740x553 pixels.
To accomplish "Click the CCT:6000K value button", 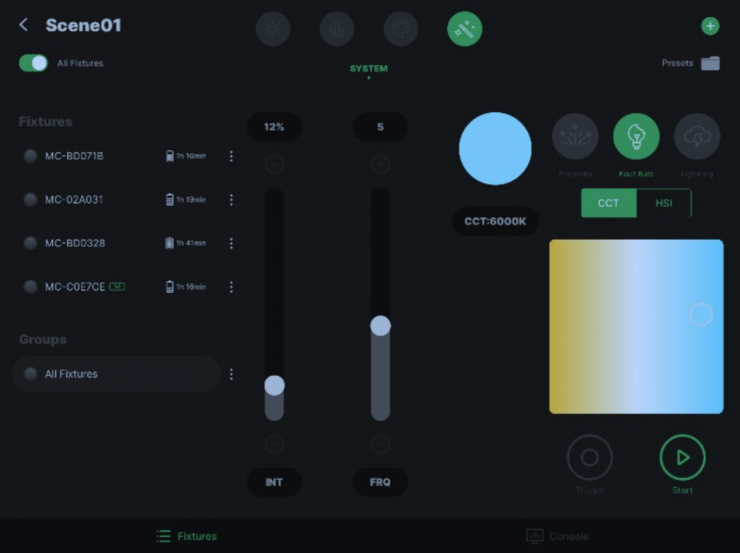I will pos(495,221).
